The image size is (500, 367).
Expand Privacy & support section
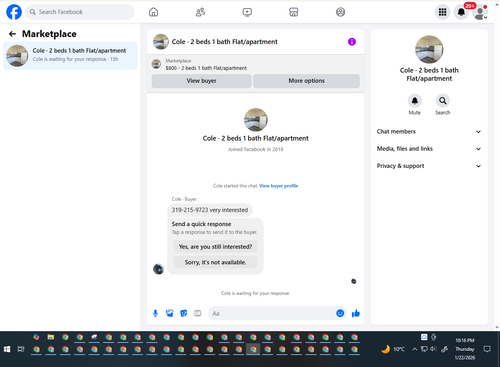click(x=429, y=166)
